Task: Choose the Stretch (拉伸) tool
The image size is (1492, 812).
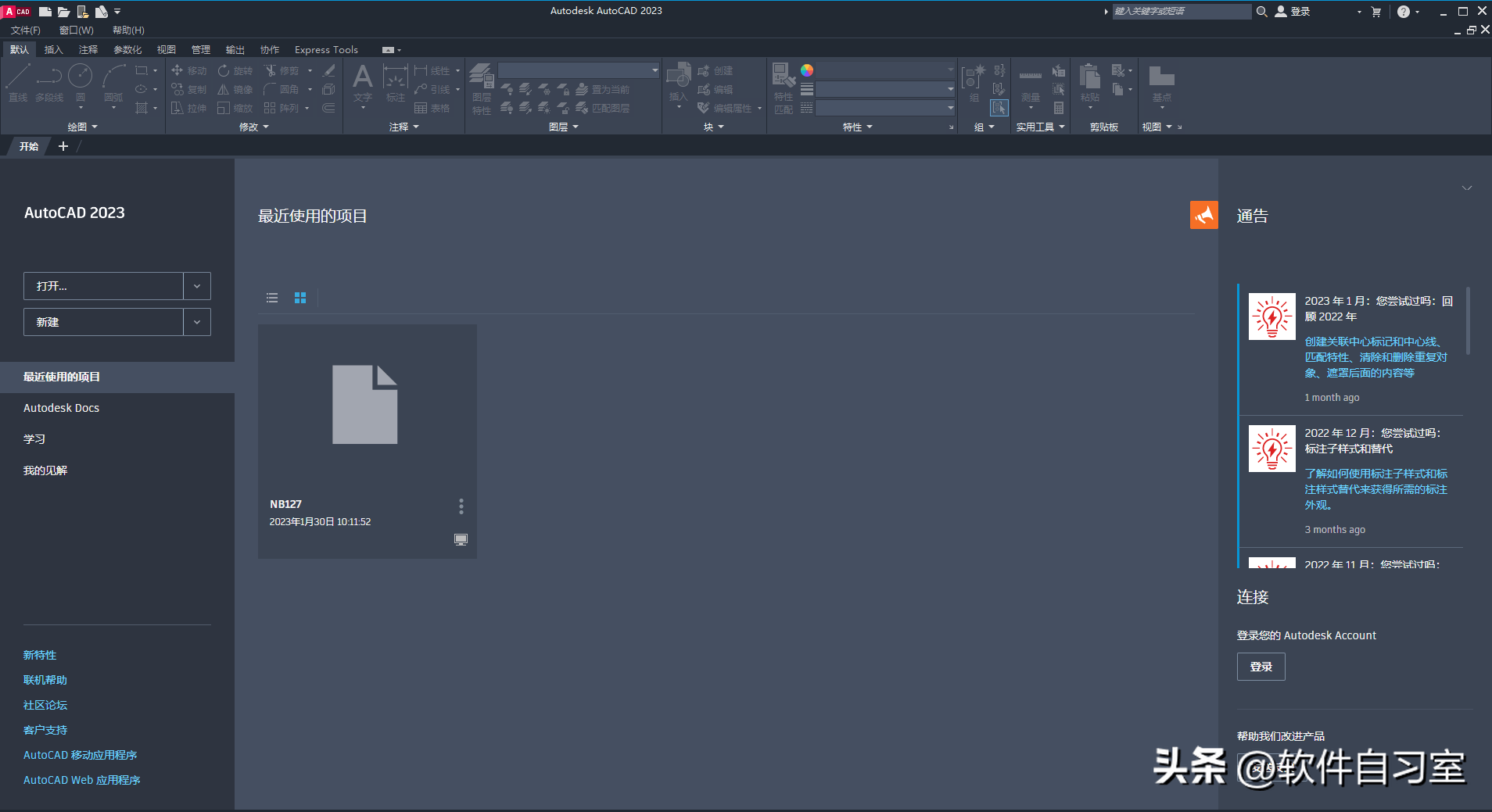Action: (x=189, y=108)
